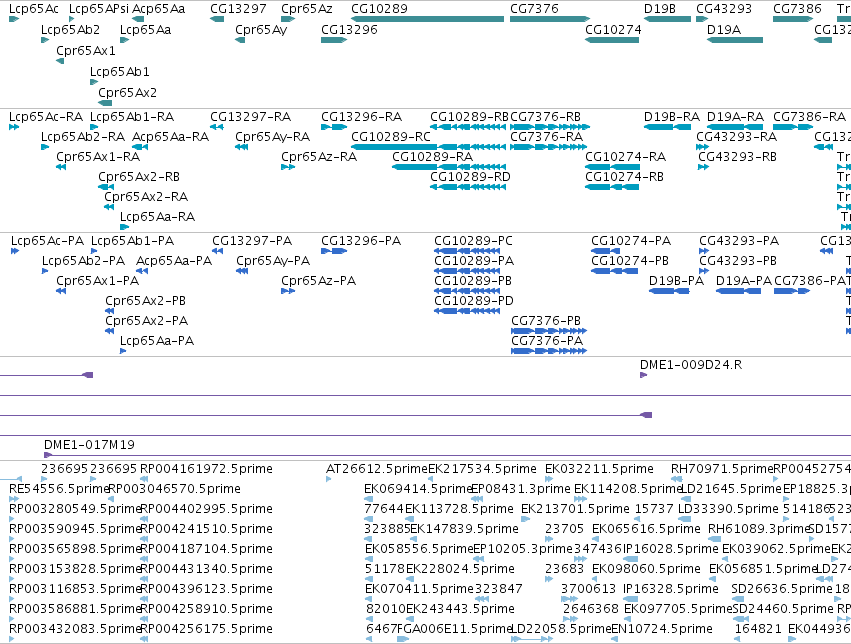Screen dimensions: 851x644
Task: Select the D19A-PA protein glyph
Action: click(738, 291)
